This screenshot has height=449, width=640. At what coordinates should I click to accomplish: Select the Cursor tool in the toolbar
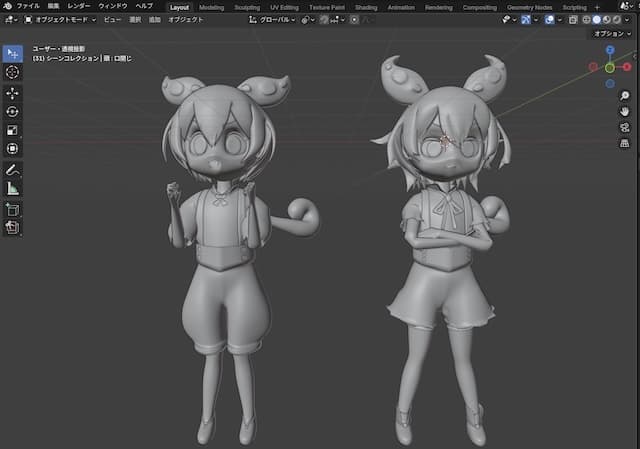pos(12,72)
